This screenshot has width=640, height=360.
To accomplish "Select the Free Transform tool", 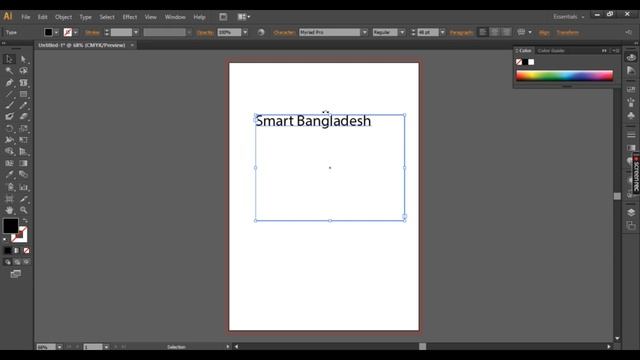I will click(x=23, y=140).
